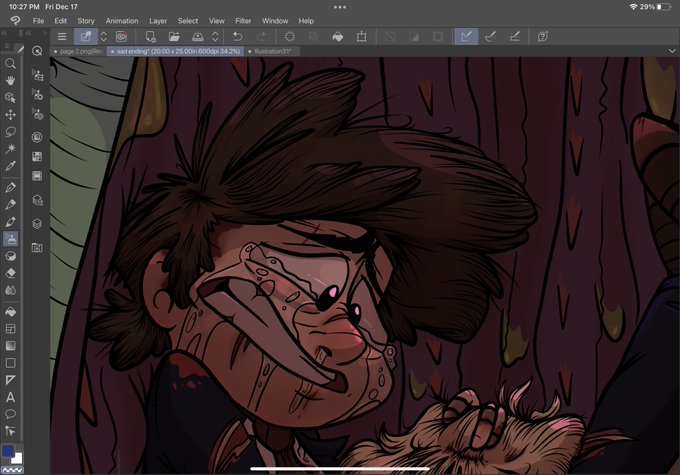This screenshot has width=680, height=475.
Task: Select the Lasso selection tool
Action: coord(10,131)
